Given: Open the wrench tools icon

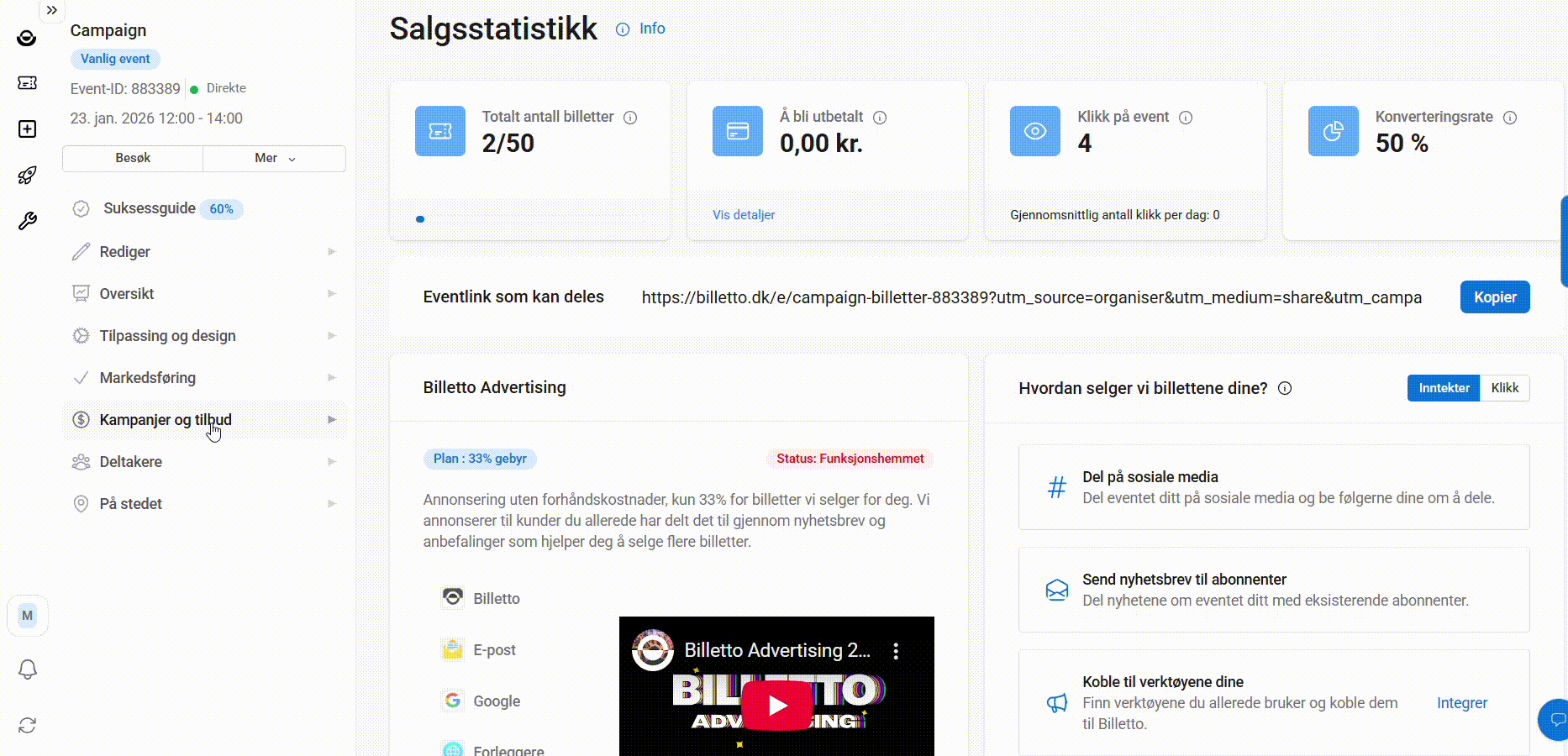Looking at the screenshot, I should (x=27, y=221).
